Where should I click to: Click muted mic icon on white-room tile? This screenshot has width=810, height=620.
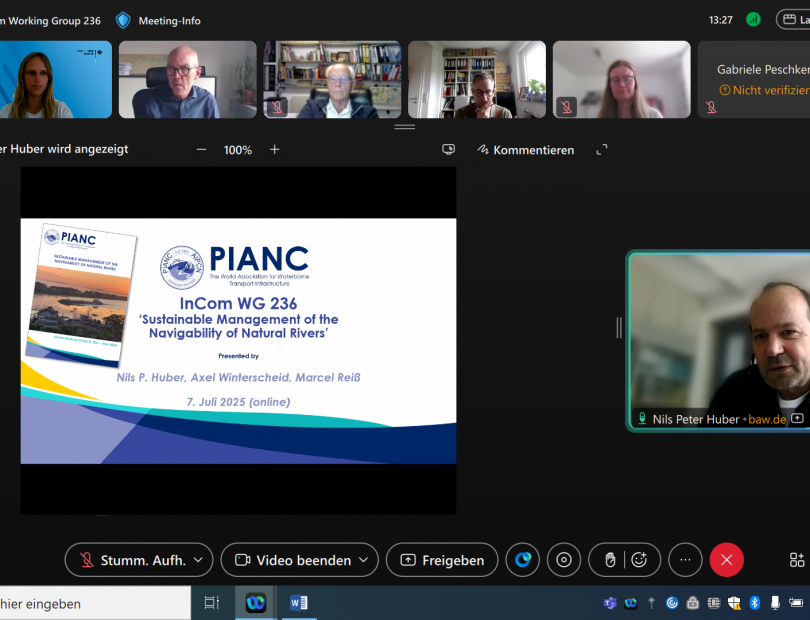tap(566, 107)
